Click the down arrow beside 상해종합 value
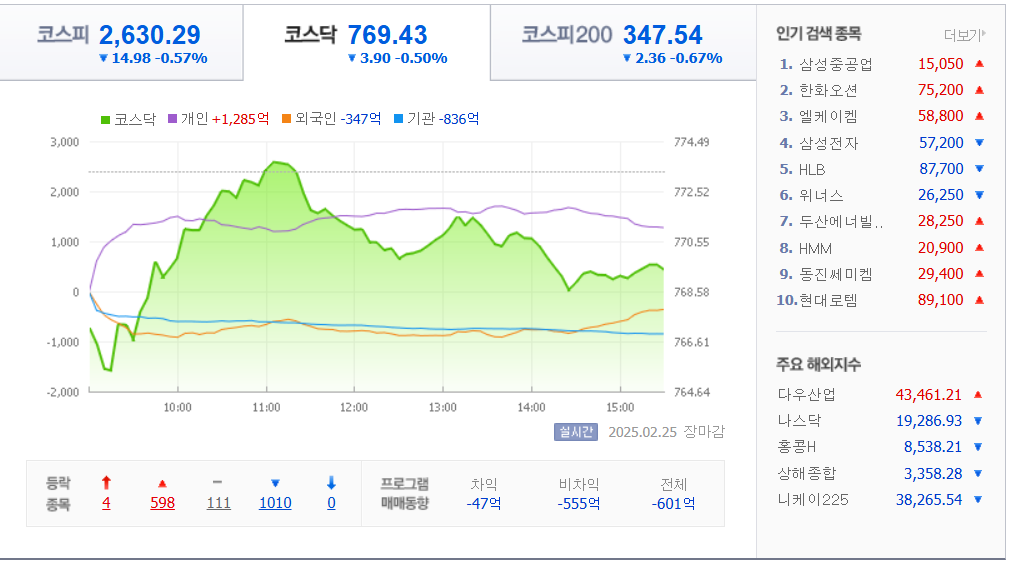 [978, 474]
